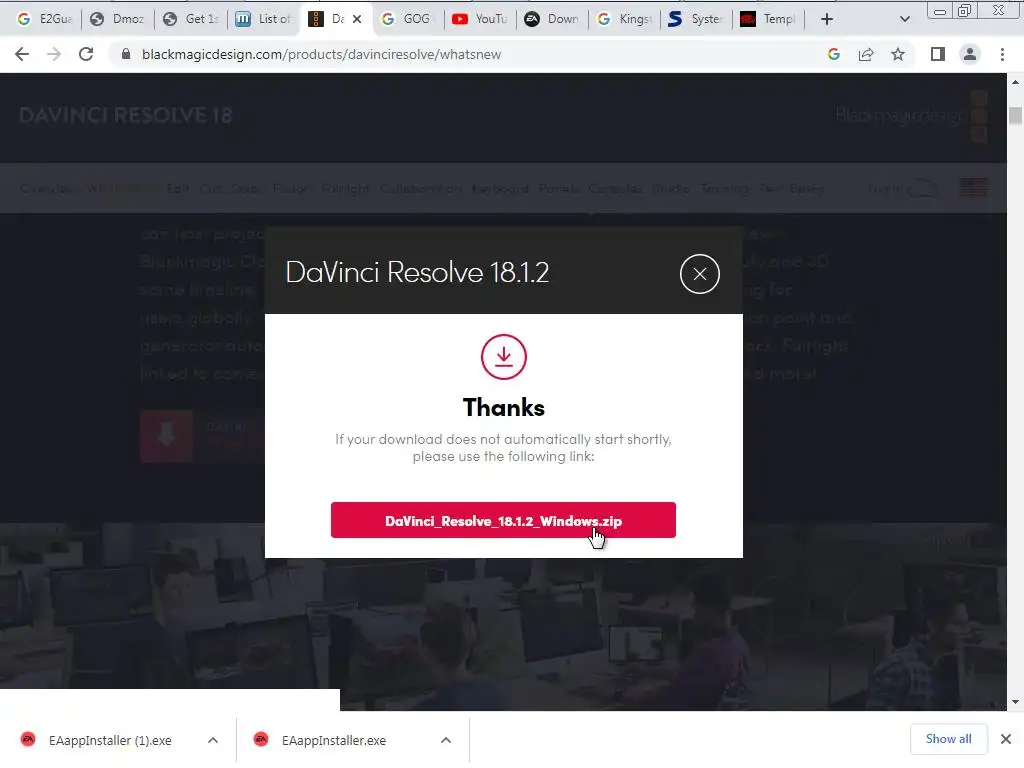Expand EAappInstaller.exe download options chevron
The image size is (1024, 768).
pos(446,740)
